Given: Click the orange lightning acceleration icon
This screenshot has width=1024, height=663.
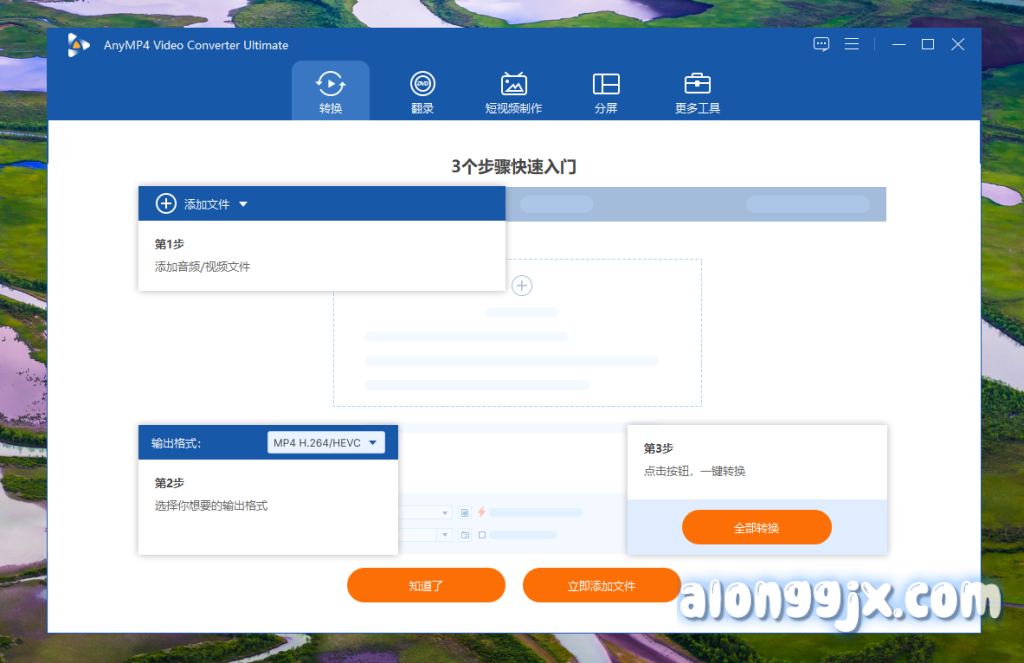Looking at the screenshot, I should 481,512.
